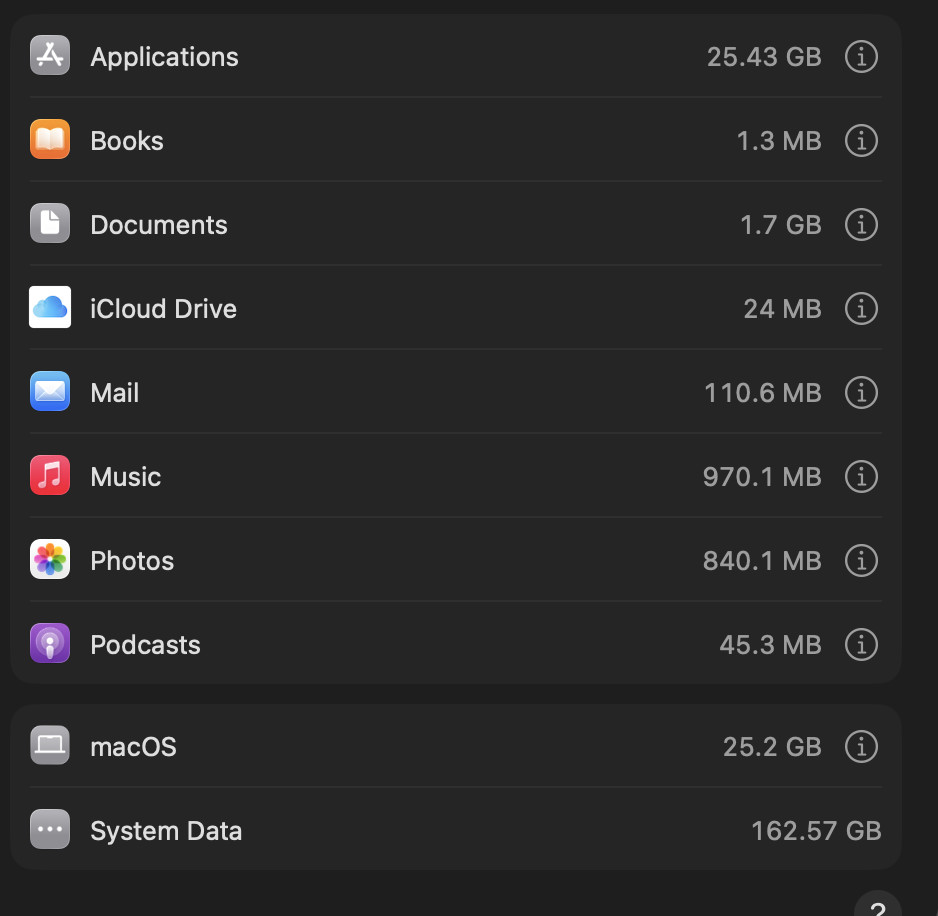
Task: View iCloud Drive storage info
Action: pyautogui.click(x=861, y=308)
